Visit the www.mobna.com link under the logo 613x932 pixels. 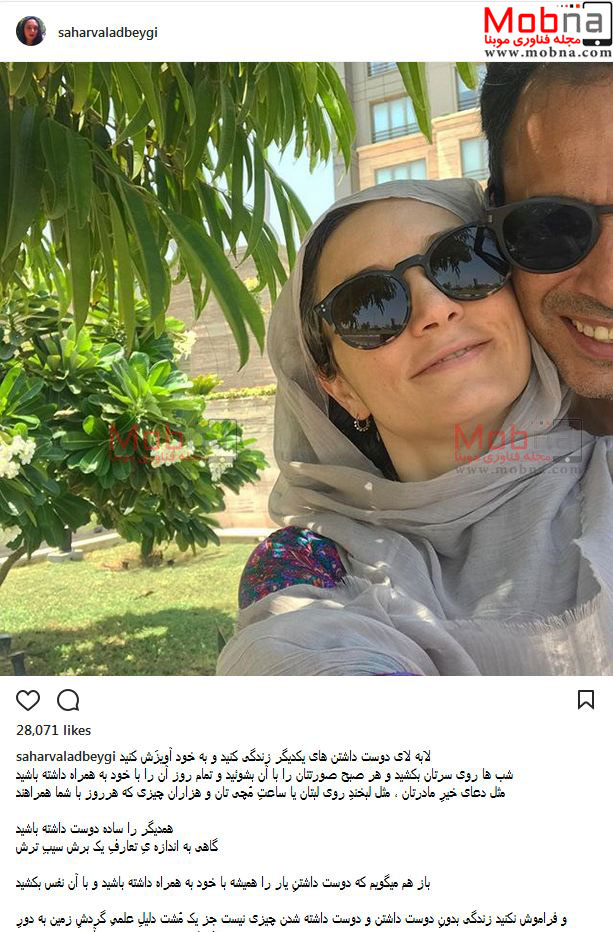pyautogui.click(x=548, y=52)
